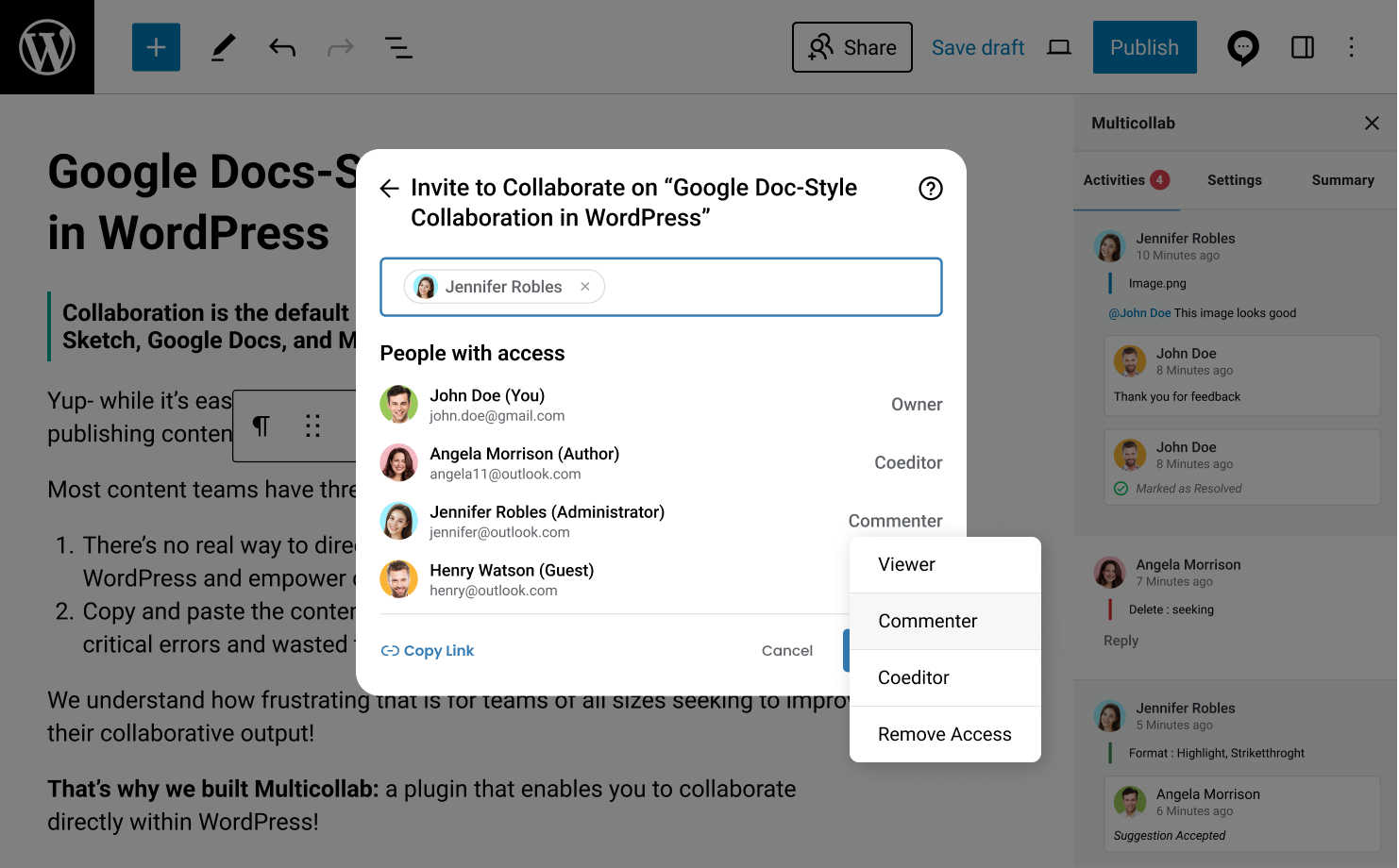The width and height of the screenshot is (1399, 868).
Task: Open Angela Morrison's Coeditor role dropdown
Action: pos(908,463)
